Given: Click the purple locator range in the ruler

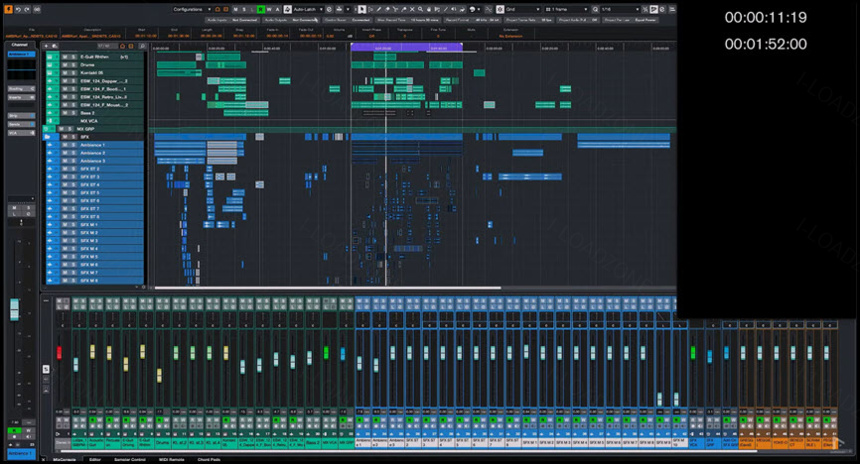Looking at the screenshot, I should [x=406, y=47].
